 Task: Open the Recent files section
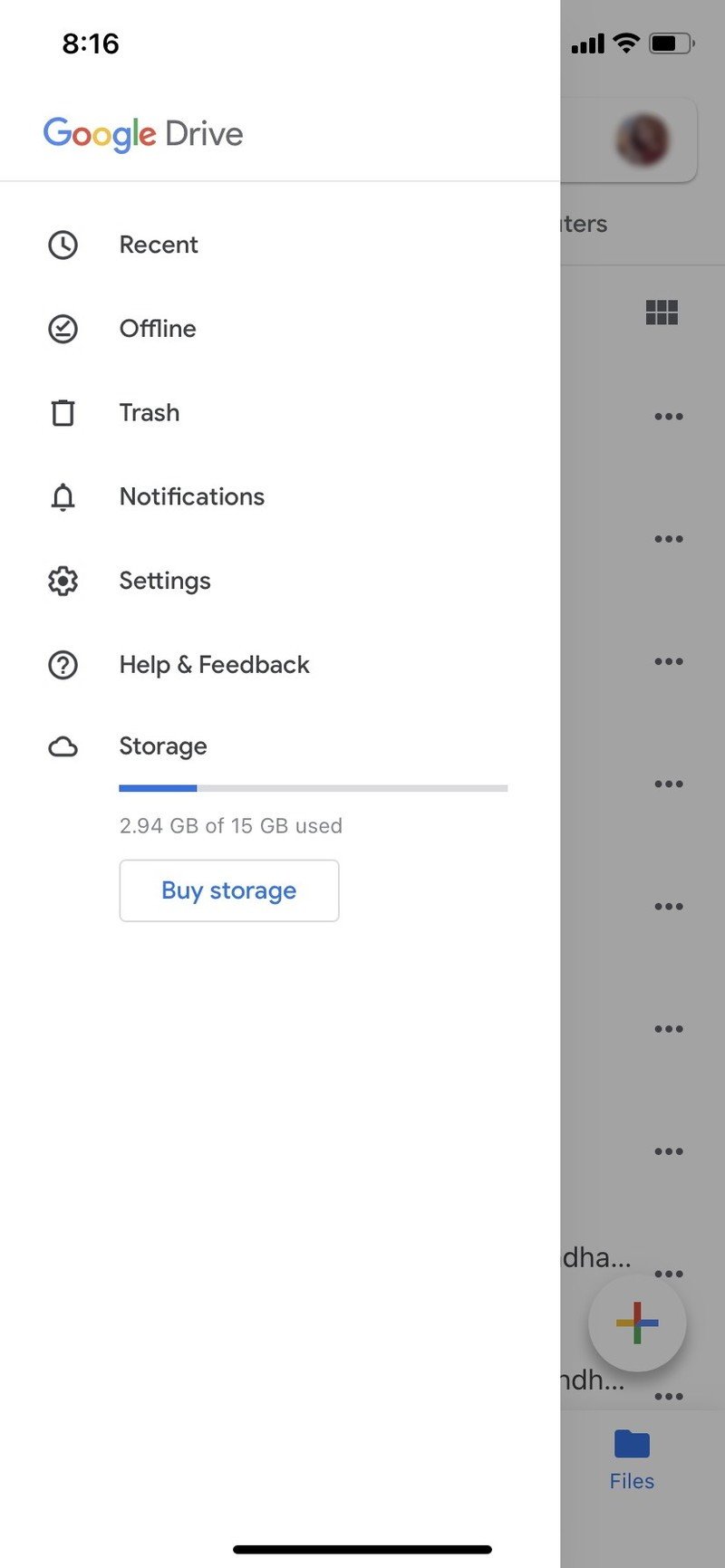point(159,245)
